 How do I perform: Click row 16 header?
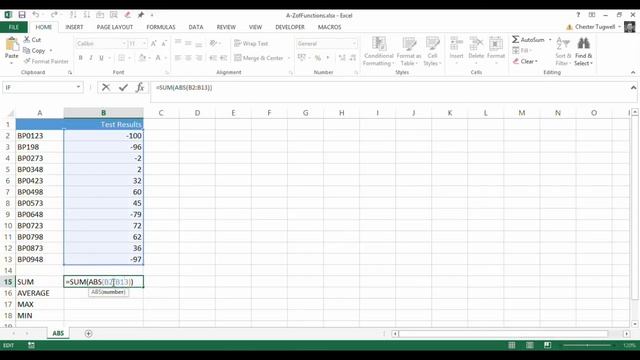tap(8, 293)
